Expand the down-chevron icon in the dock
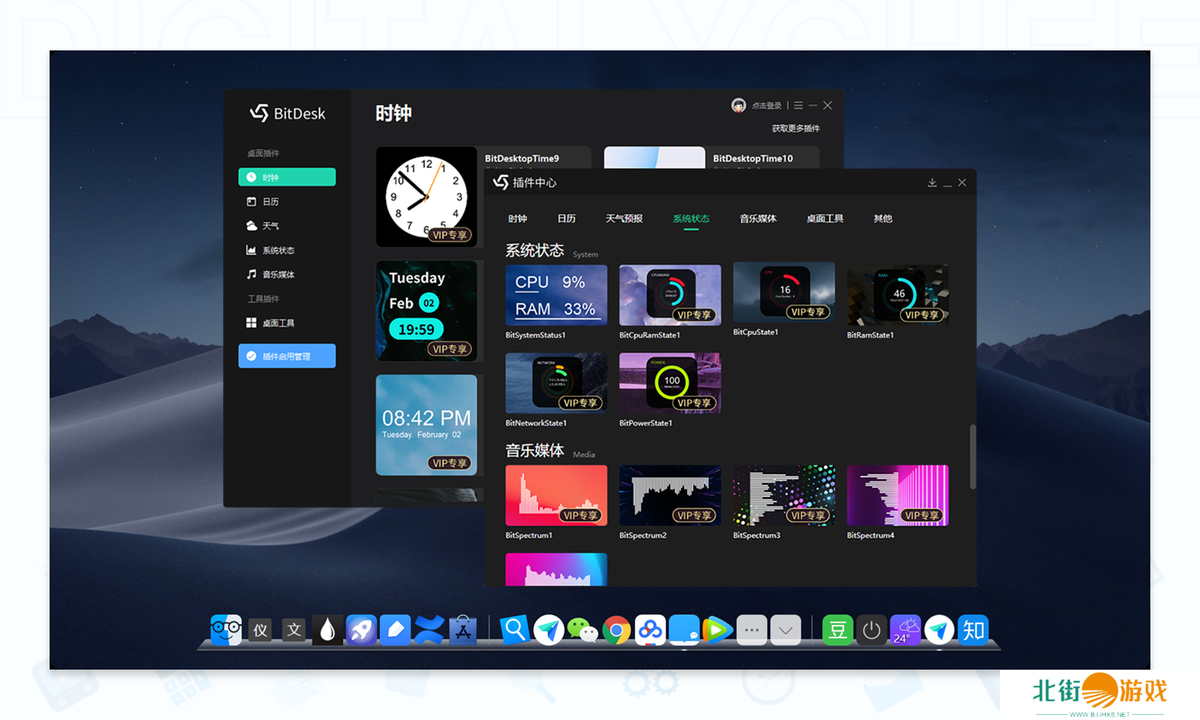The height and width of the screenshot is (720, 1200). 786,629
